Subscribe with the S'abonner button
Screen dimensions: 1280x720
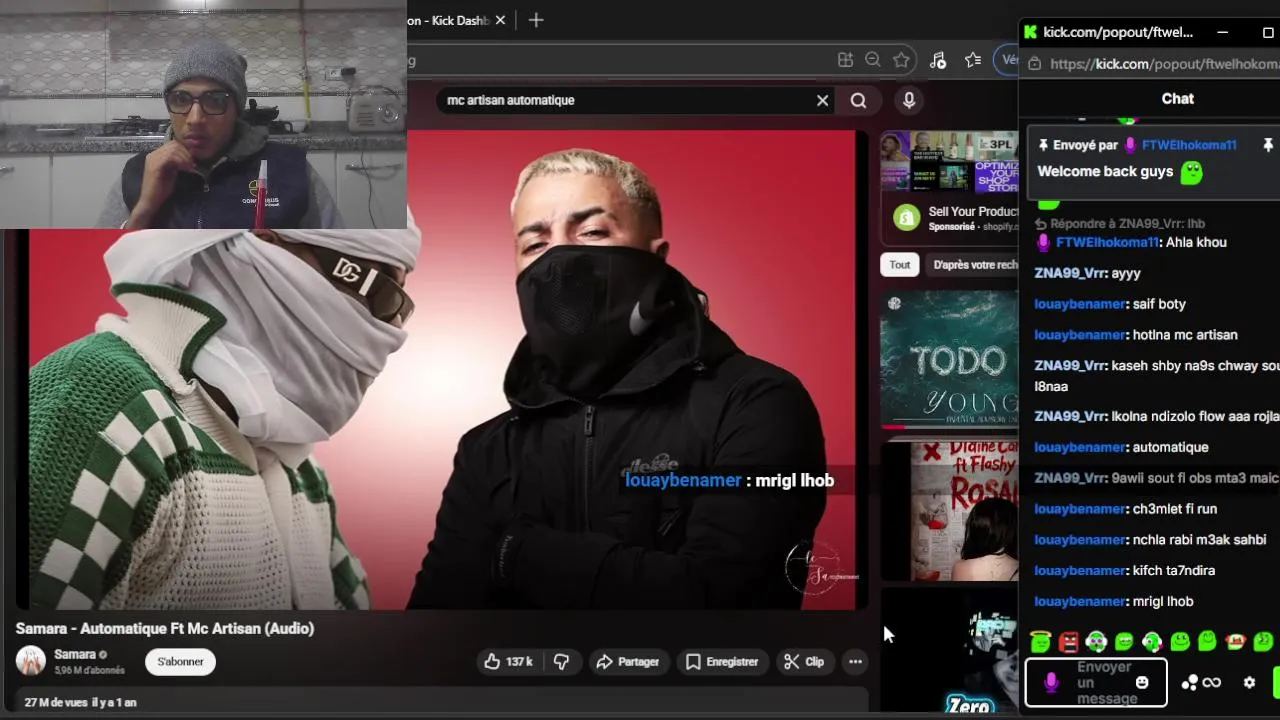tap(180, 661)
